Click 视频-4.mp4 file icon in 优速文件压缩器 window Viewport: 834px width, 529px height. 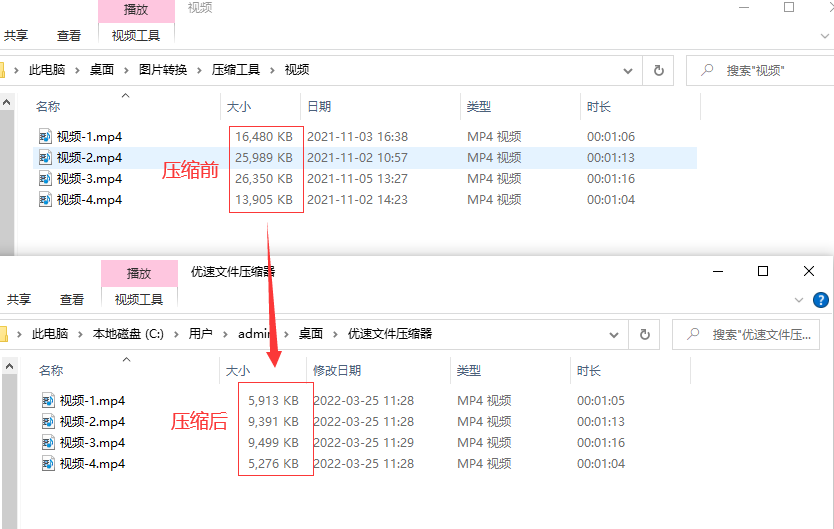tap(48, 464)
